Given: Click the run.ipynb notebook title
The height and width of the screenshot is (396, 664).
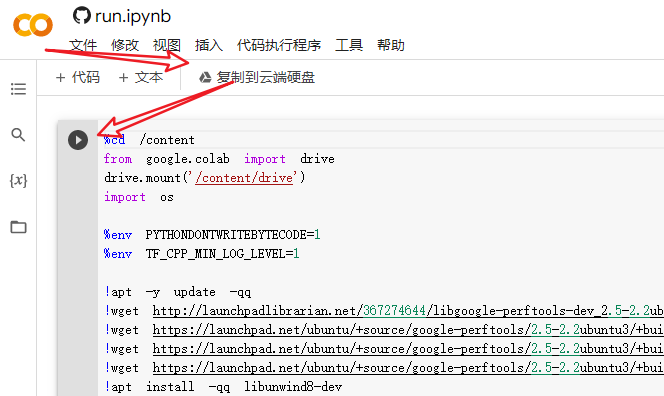Looking at the screenshot, I should (x=133, y=16).
